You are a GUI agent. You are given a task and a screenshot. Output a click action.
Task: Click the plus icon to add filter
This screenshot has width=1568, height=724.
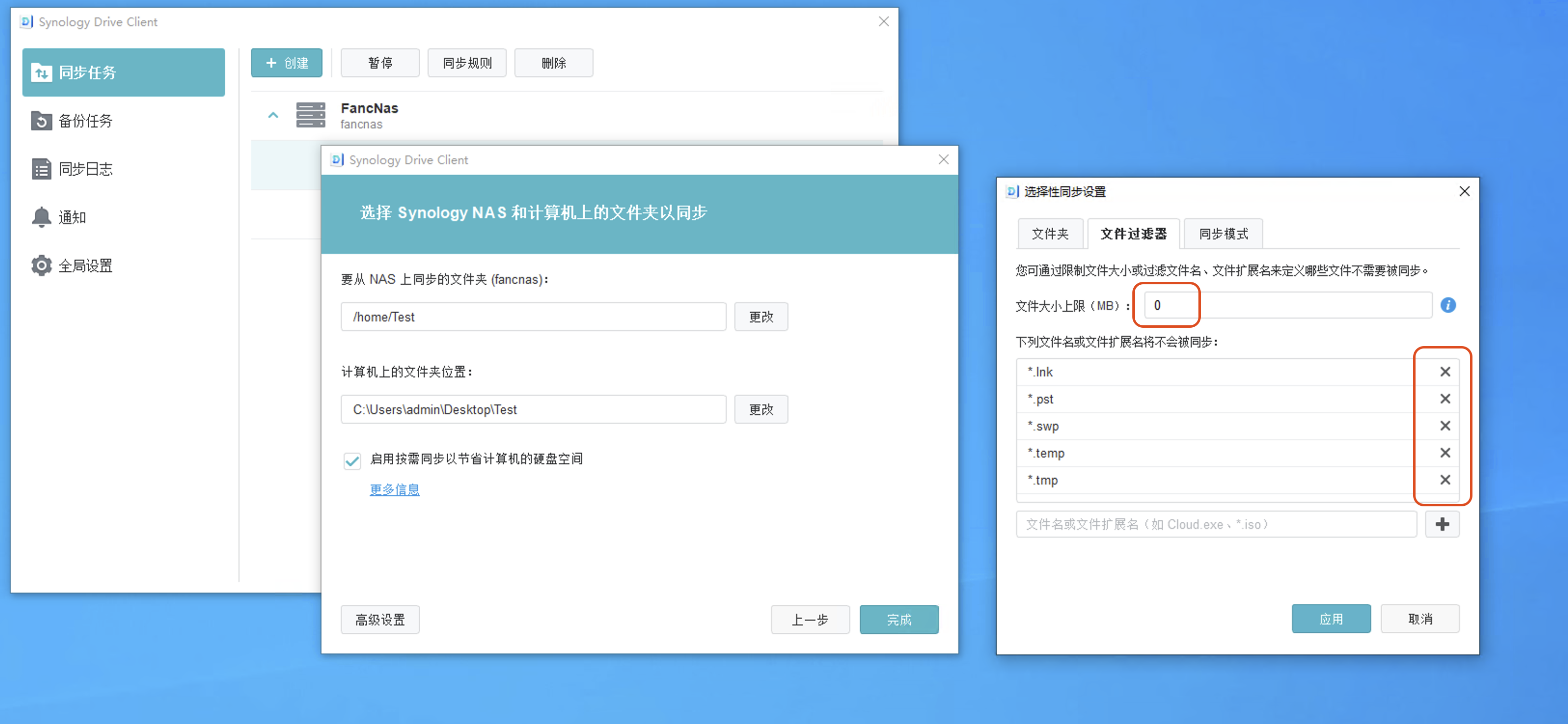(1442, 524)
